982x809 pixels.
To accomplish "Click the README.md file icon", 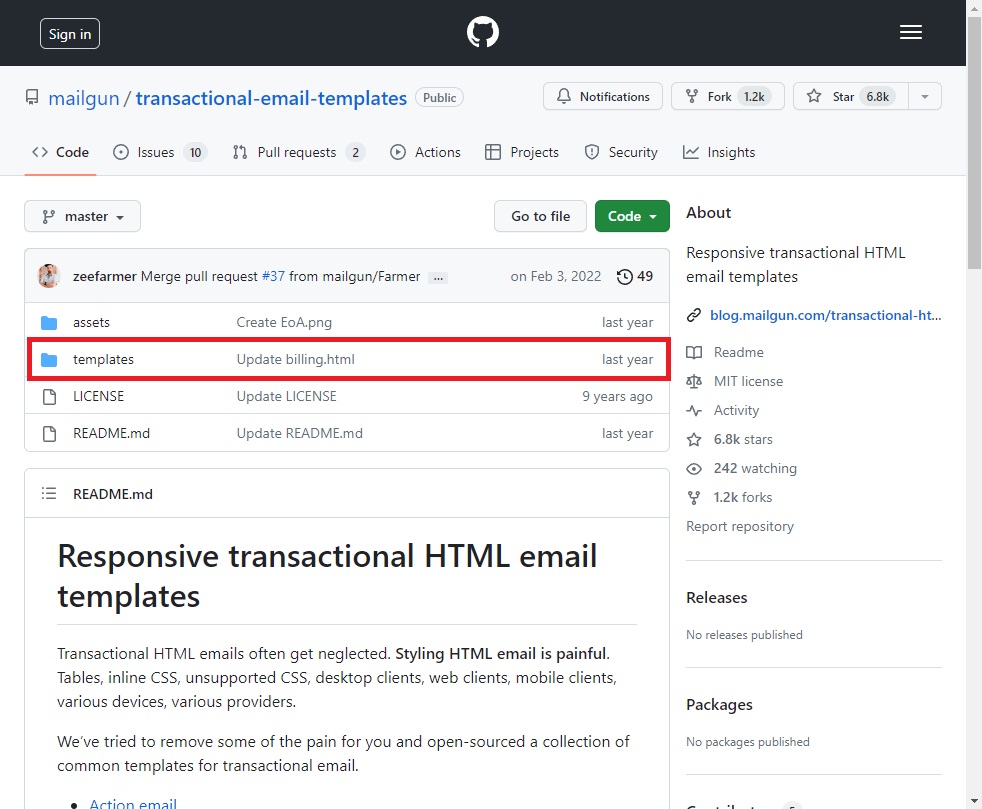I will click(x=49, y=433).
